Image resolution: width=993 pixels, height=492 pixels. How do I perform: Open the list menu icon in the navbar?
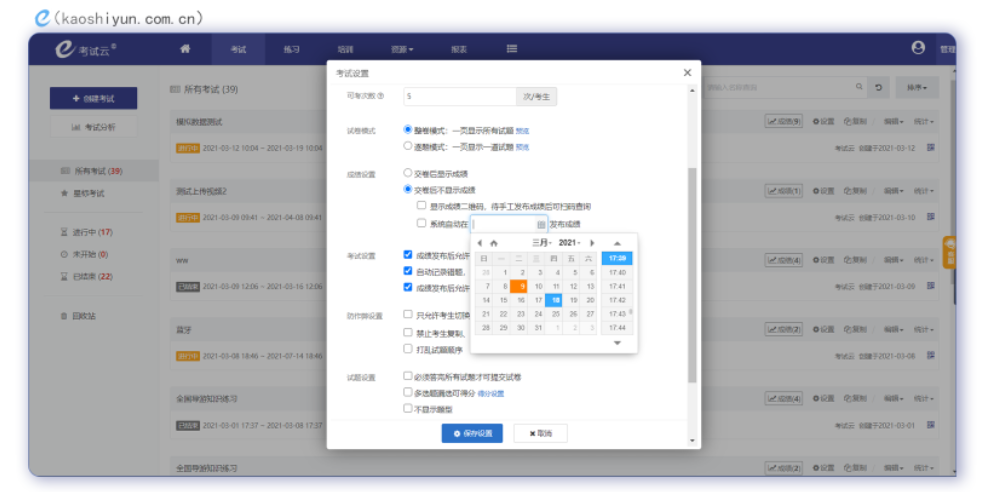coord(511,48)
